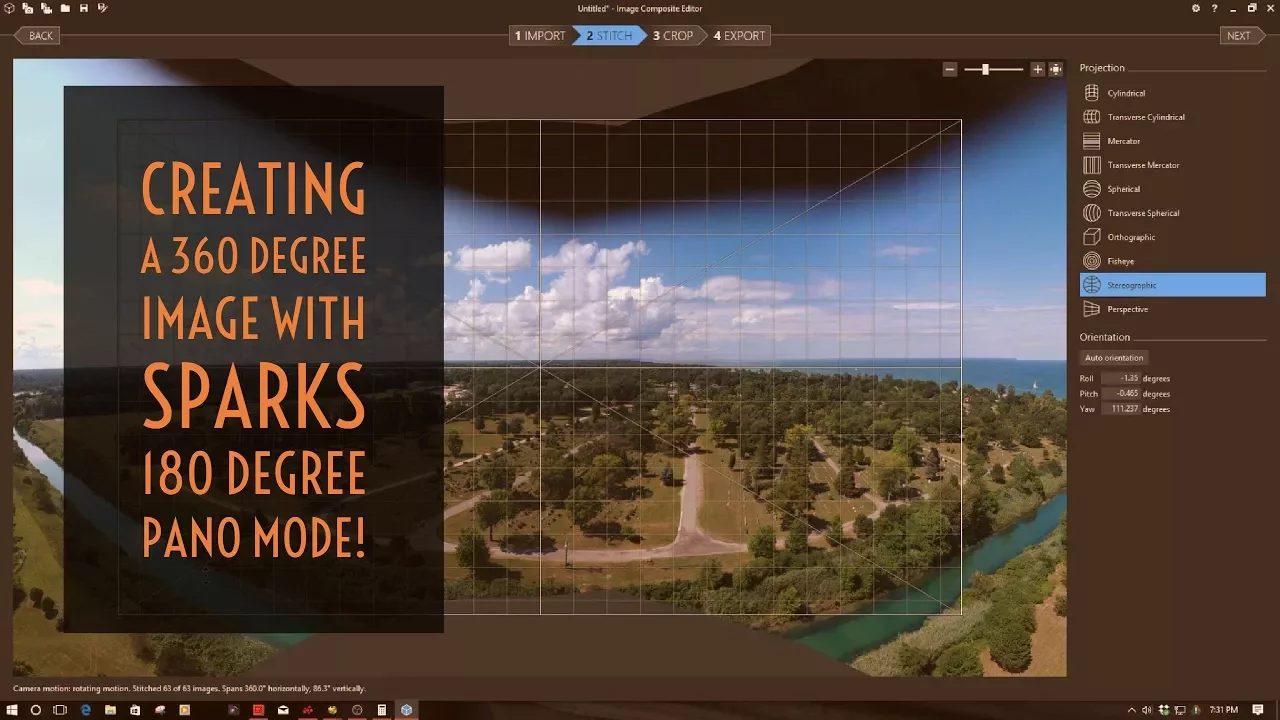Open Calculator from taskbar

tap(382, 710)
